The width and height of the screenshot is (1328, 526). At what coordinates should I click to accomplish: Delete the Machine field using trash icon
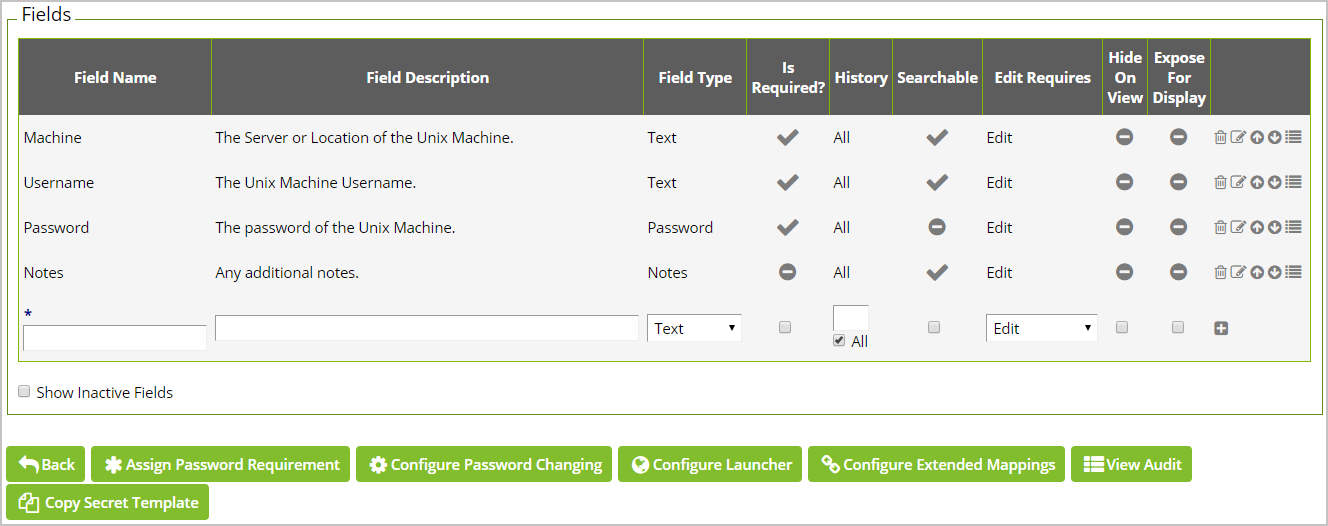1220,138
